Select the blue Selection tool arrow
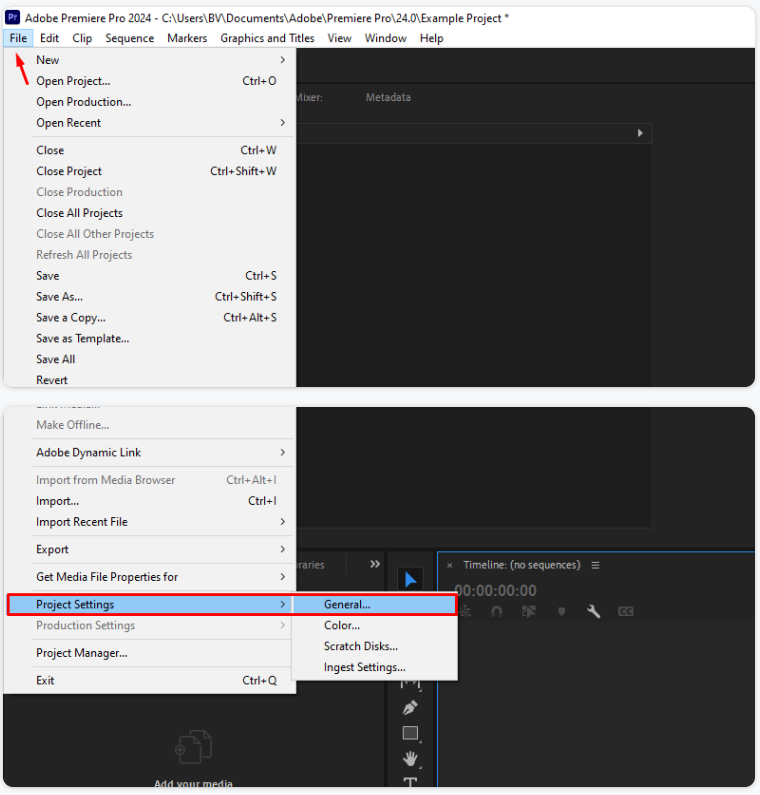Viewport: 760px width, 795px height. (410, 580)
